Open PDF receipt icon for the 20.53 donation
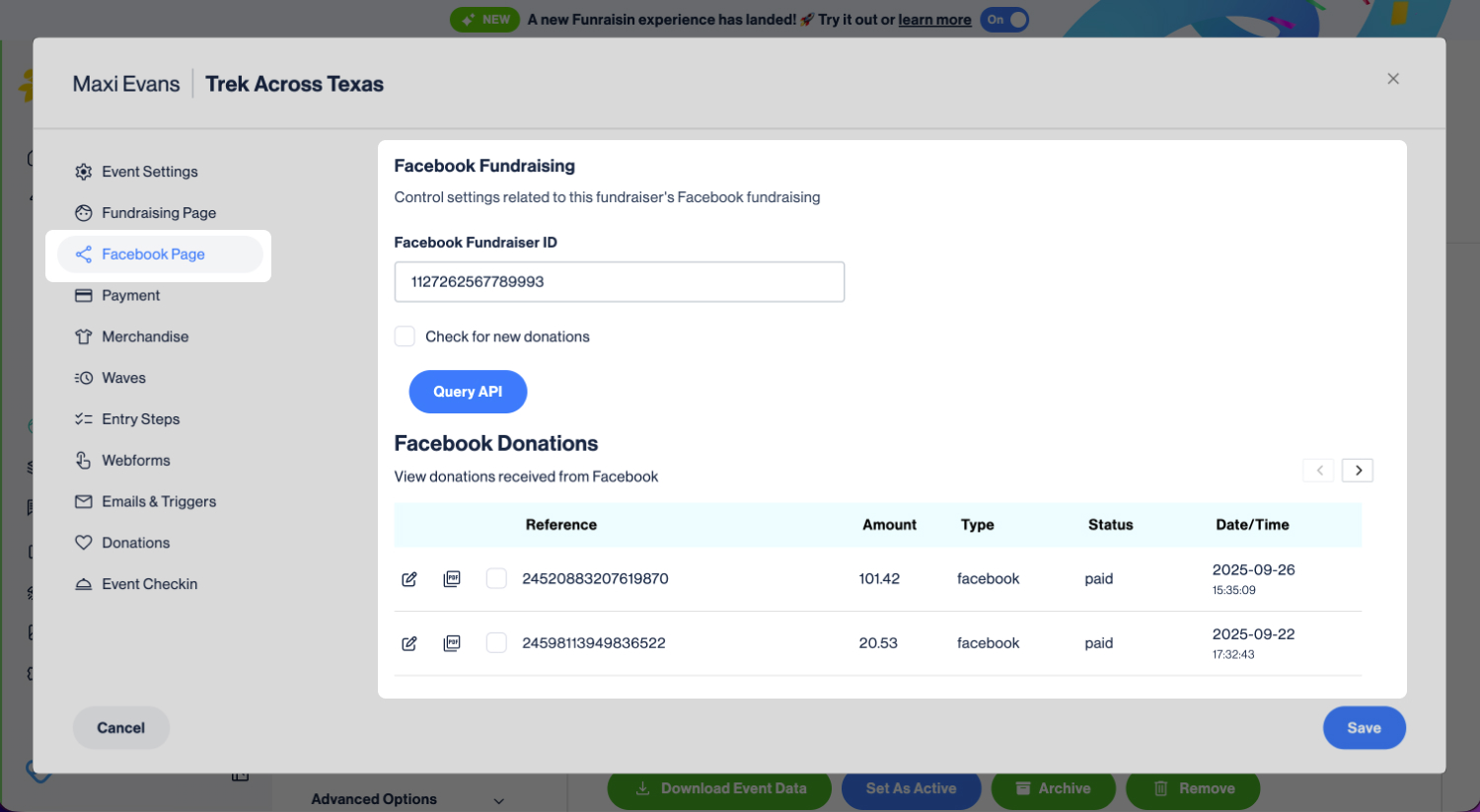This screenshot has width=1480, height=812. pos(452,643)
